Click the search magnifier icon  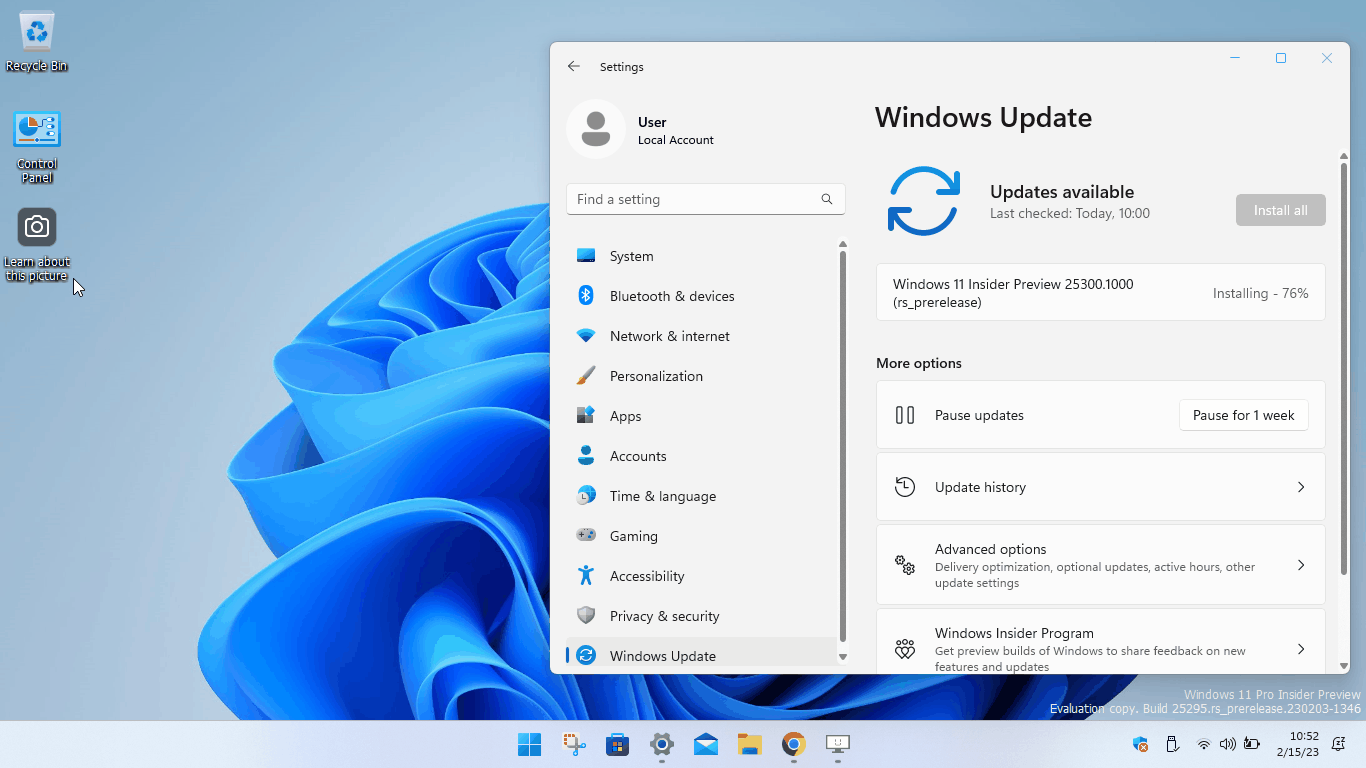point(827,199)
